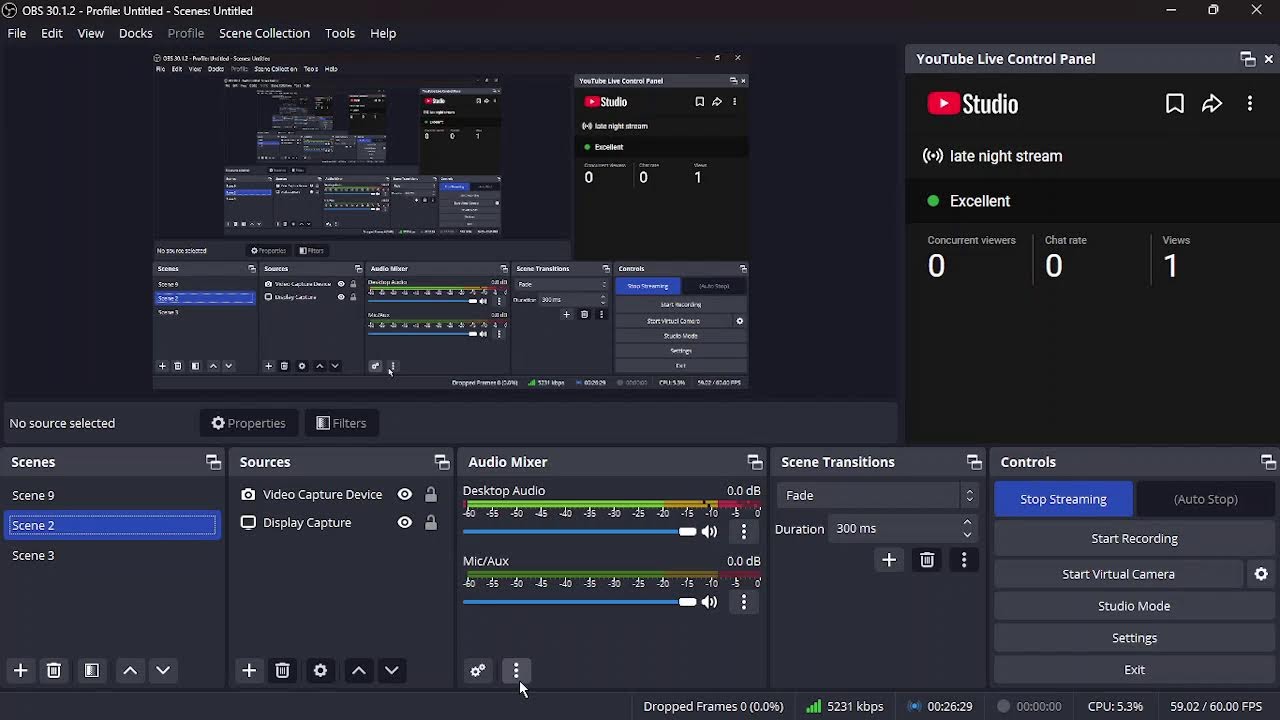Screen dimensions: 1280x720
Task: Float the YouTube Live Control Panel dock
Action: pos(1248,59)
